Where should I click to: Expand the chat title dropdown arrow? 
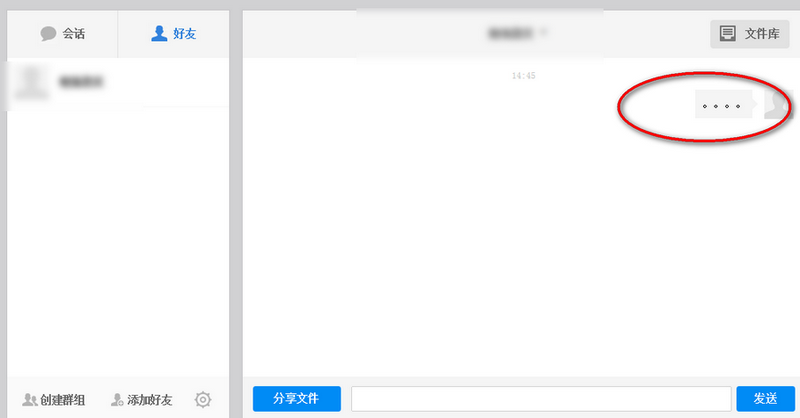tap(545, 33)
